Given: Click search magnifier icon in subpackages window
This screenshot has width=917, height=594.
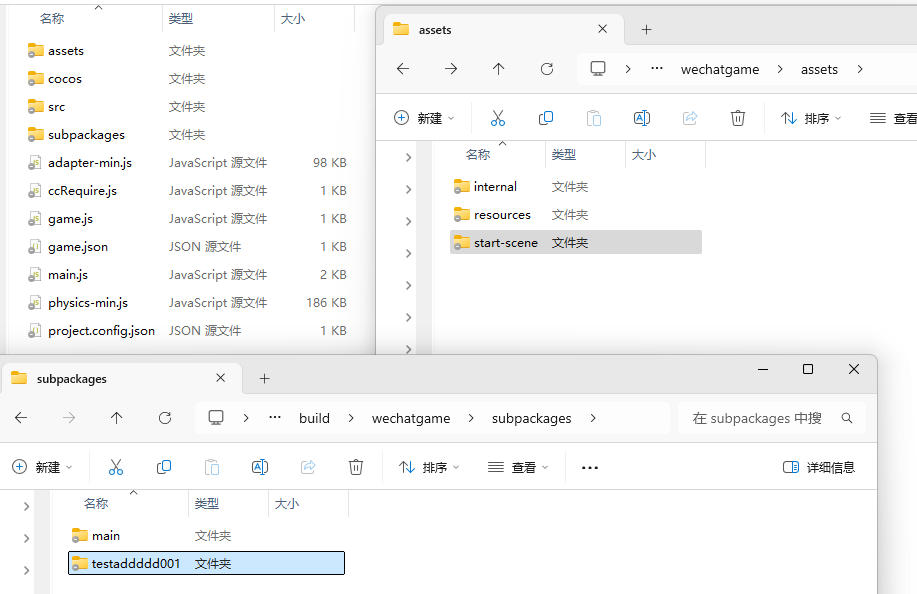Looking at the screenshot, I should tap(846, 418).
